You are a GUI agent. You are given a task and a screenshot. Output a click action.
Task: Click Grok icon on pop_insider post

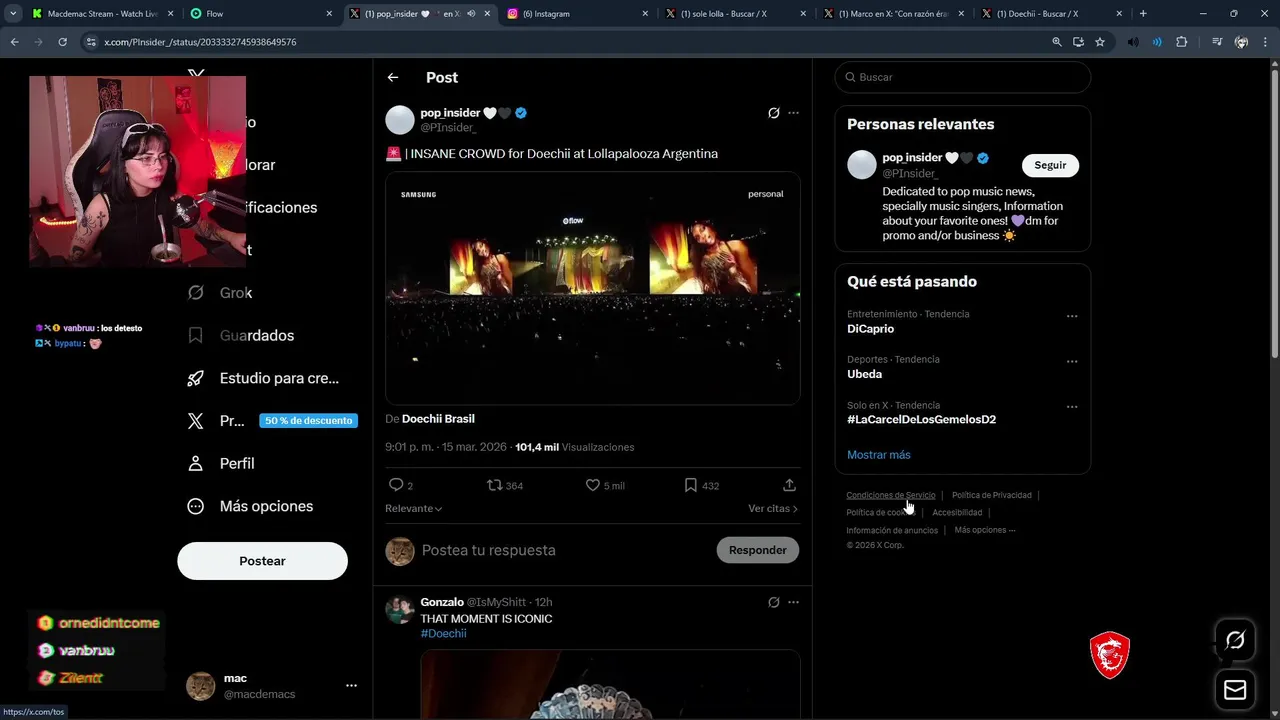(x=773, y=113)
